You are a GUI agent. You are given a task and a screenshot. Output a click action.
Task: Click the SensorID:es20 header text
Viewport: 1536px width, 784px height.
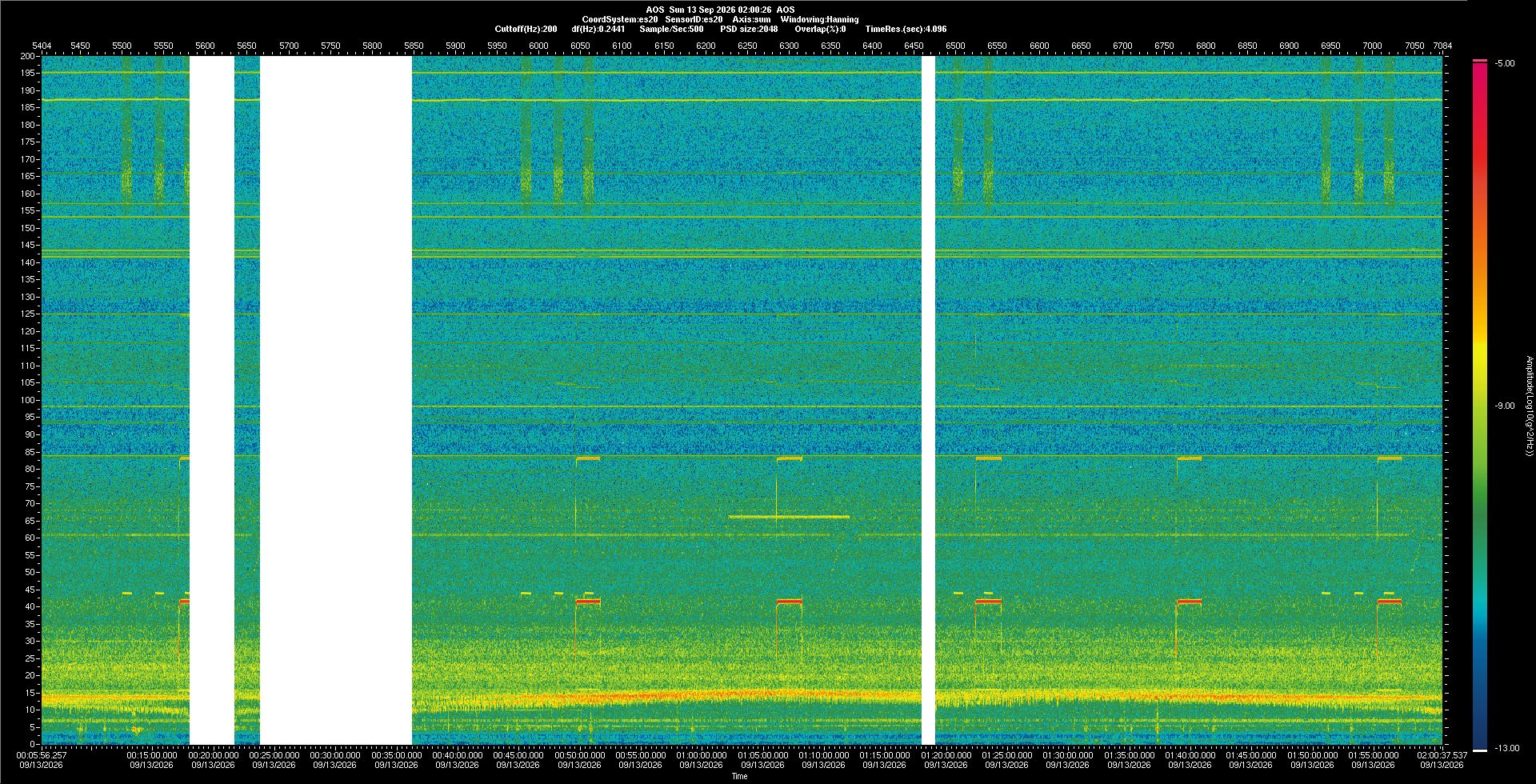[694, 19]
